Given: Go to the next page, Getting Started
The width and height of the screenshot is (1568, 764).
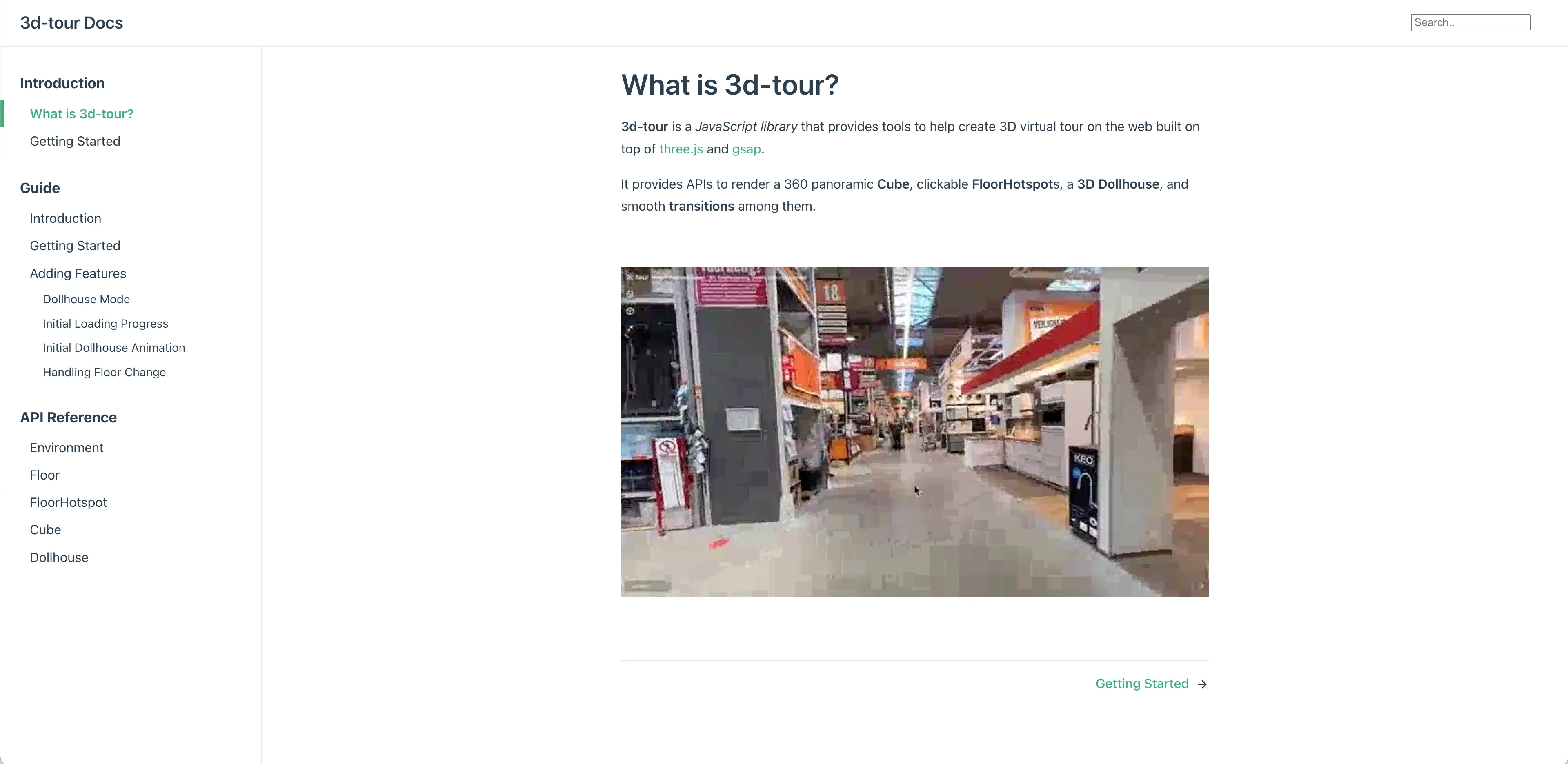Looking at the screenshot, I should 1141,684.
